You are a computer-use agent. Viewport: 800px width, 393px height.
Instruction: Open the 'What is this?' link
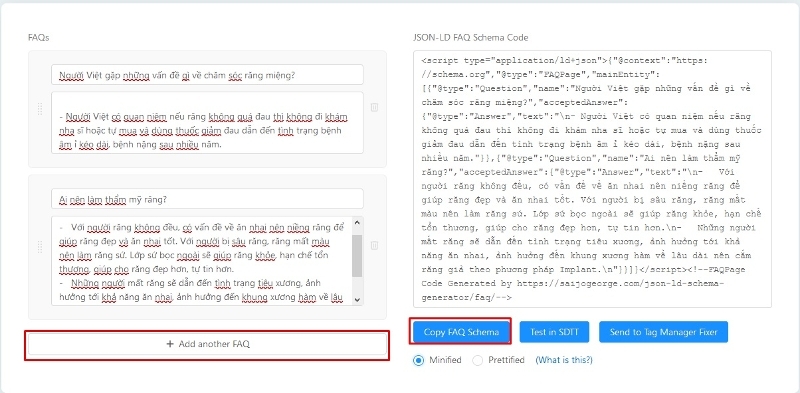pos(564,360)
